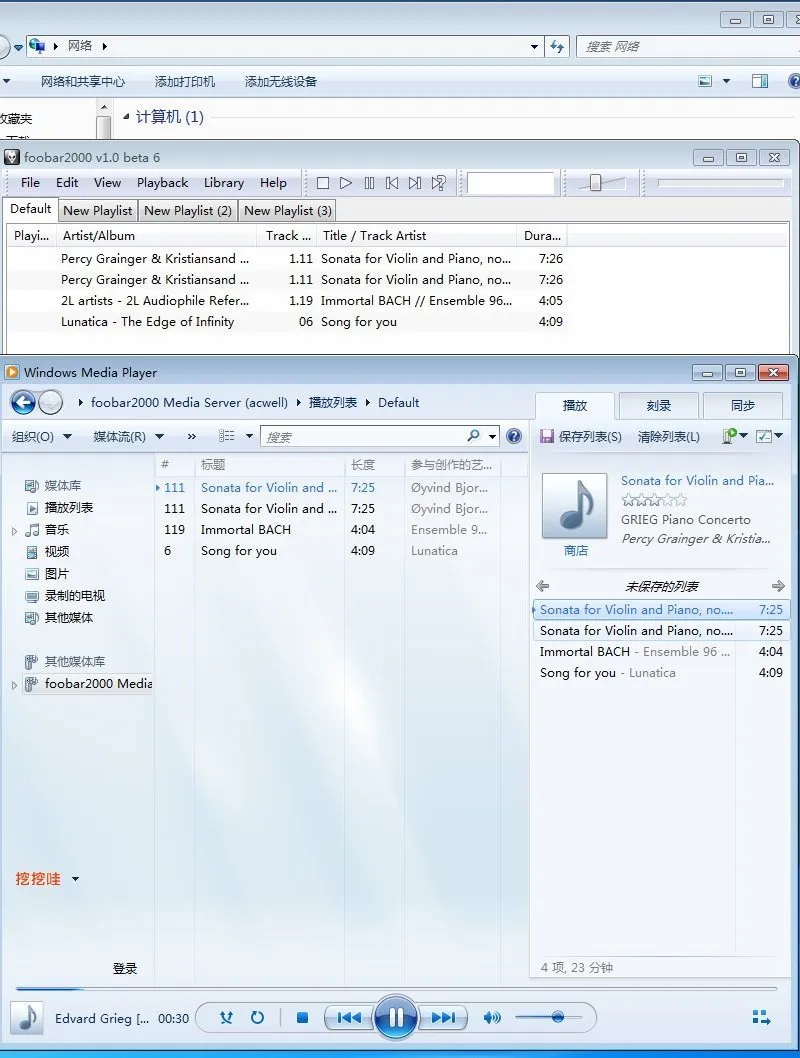Switch to the New Playlist (2) tab
The height and width of the screenshot is (1058, 800).
[188, 211]
